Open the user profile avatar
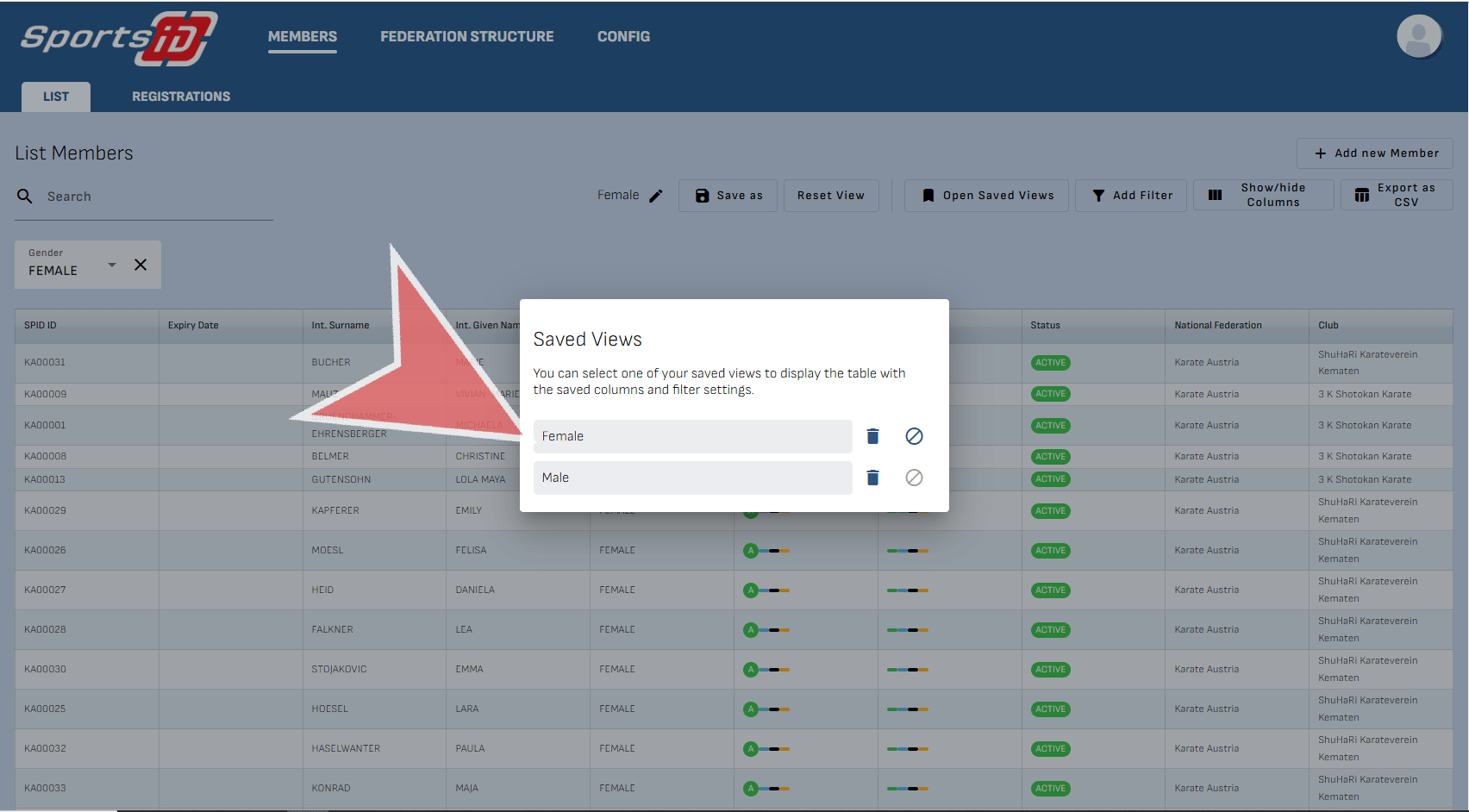This screenshot has height=812, width=1469. coord(1418,36)
